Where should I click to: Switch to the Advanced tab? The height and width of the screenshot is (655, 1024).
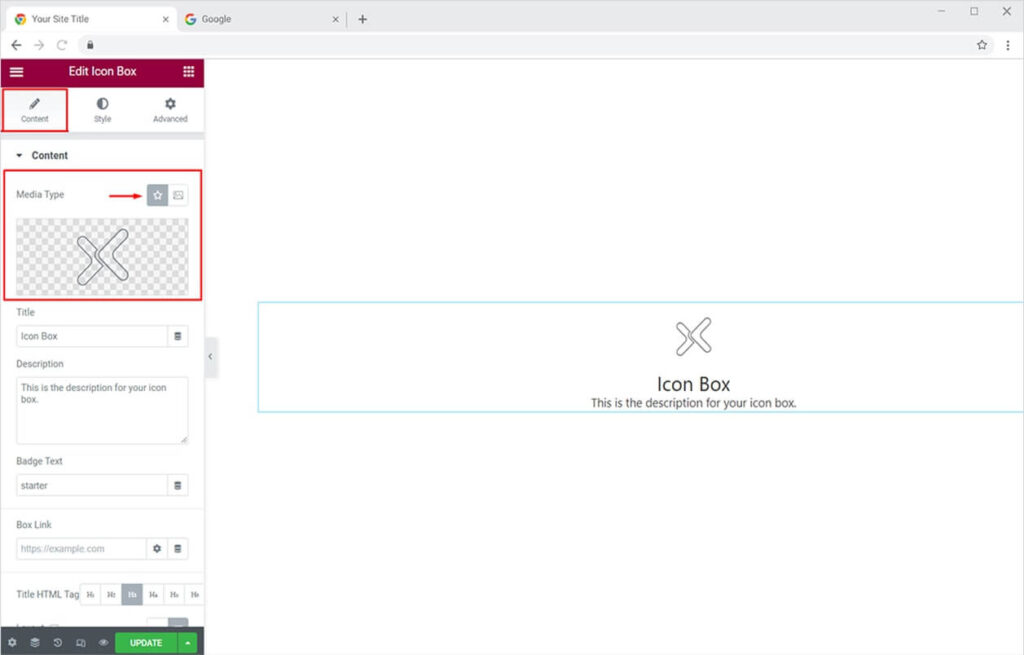(x=170, y=110)
